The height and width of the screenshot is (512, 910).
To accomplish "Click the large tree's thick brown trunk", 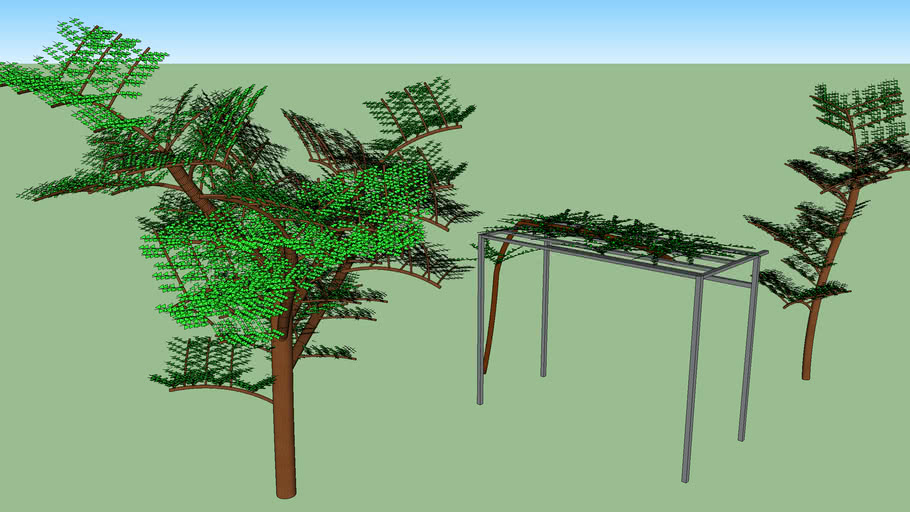I will pyautogui.click(x=285, y=400).
